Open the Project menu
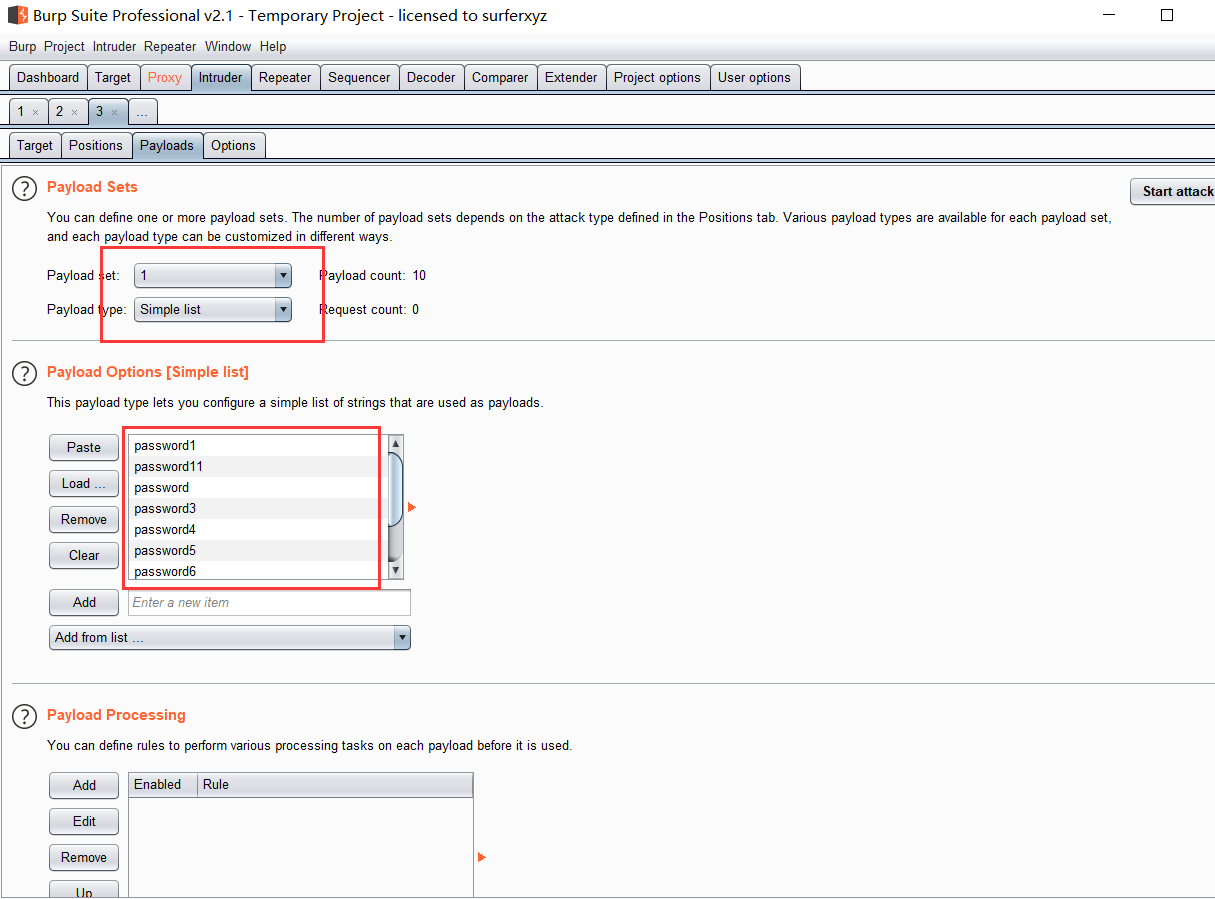This screenshot has height=899, width=1215. coord(64,47)
